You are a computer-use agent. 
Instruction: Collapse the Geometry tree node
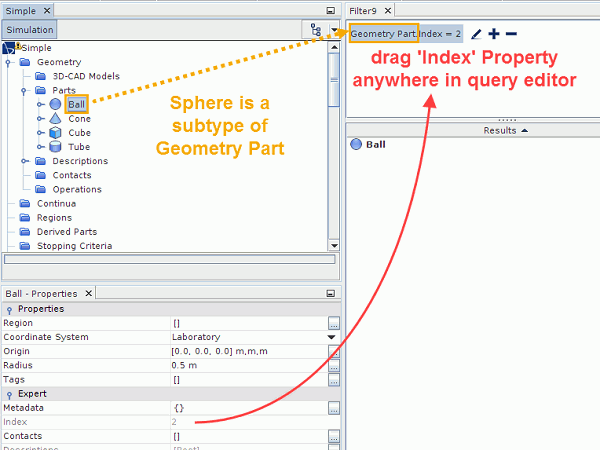click(9, 62)
